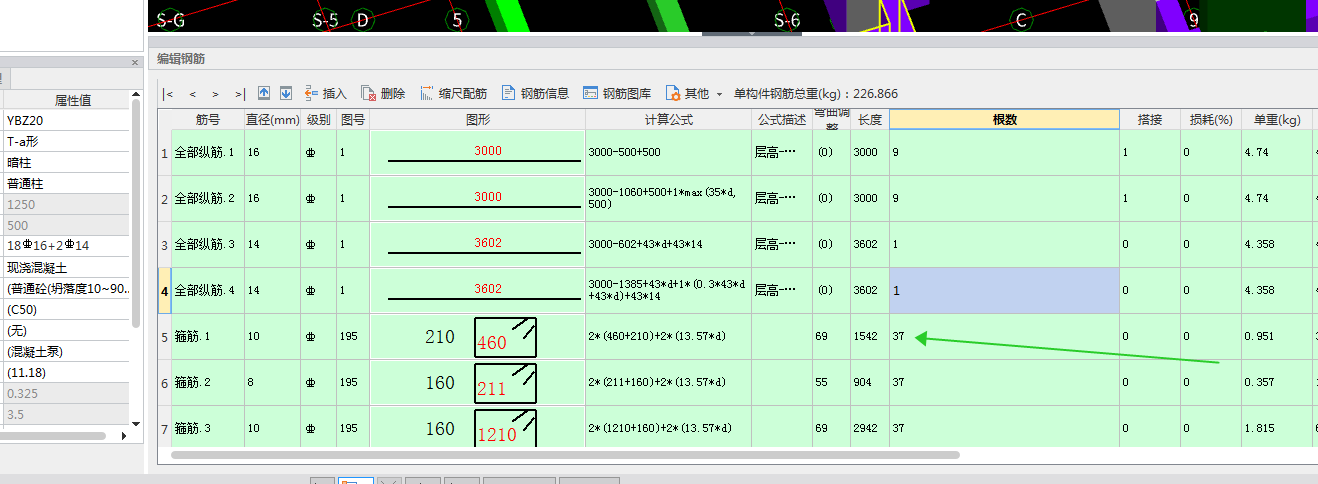Image resolution: width=1318 pixels, height=484 pixels.
Task: Open 缩尺配筋 tool
Action: 453,93
